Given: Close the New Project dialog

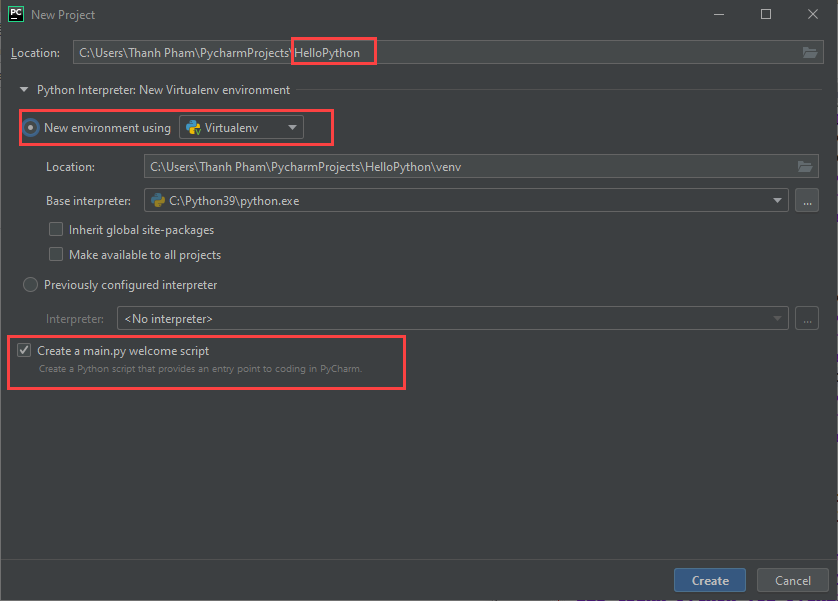Looking at the screenshot, I should pyautogui.click(x=812, y=14).
